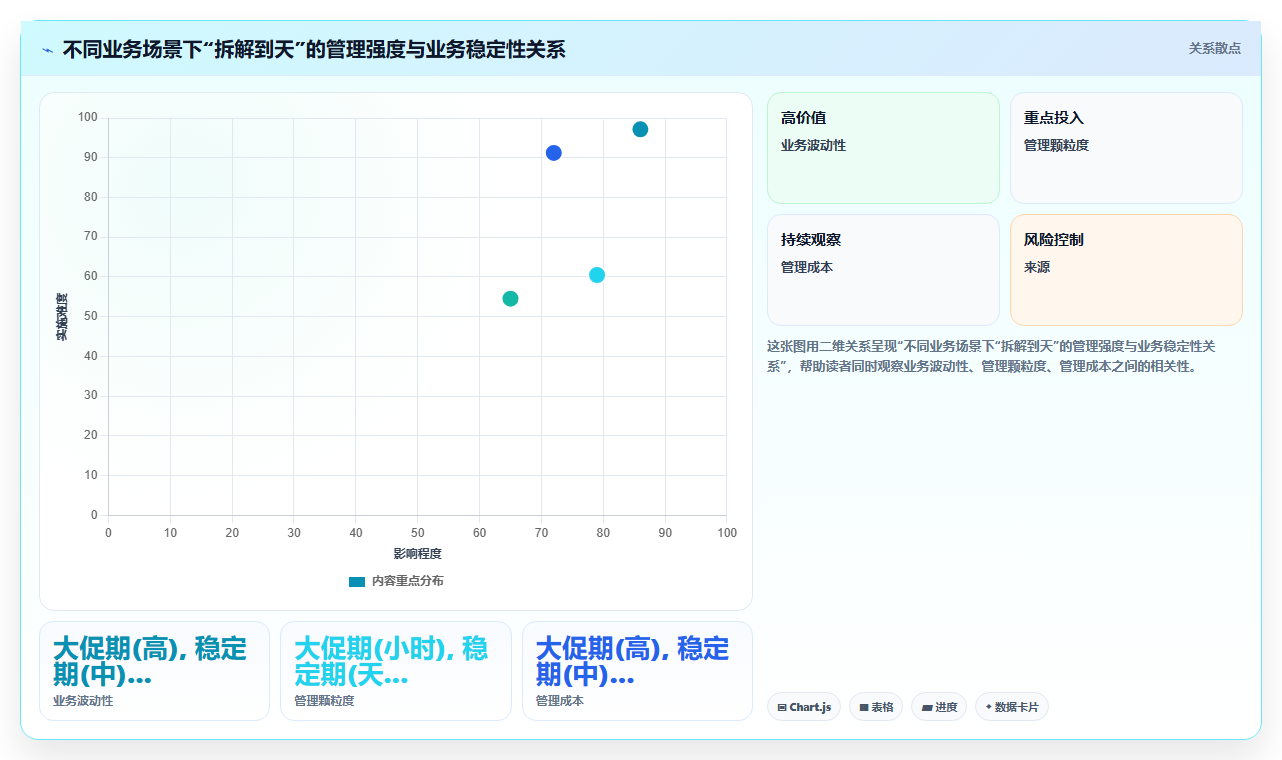
Task: Click the 内容重点分布 legend label
Action: (x=407, y=581)
